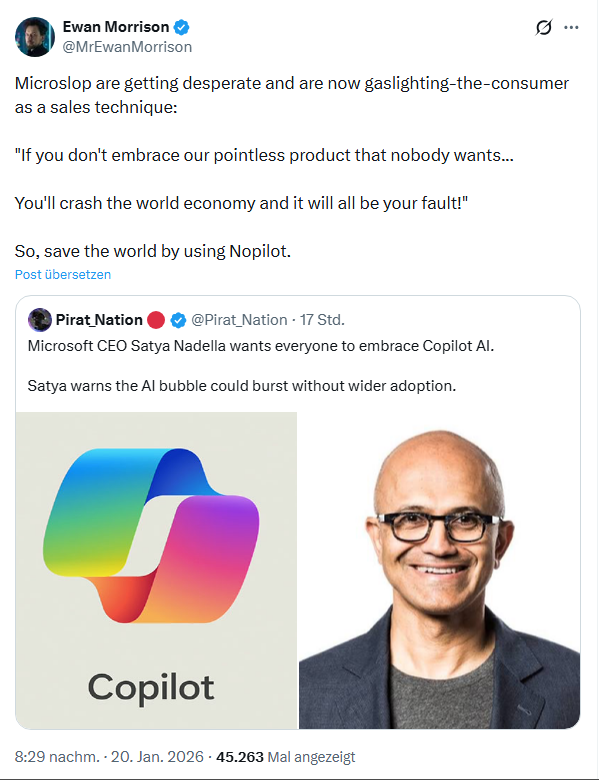Open the @Pirat_Nation handle
599x780 pixels.
point(239,320)
